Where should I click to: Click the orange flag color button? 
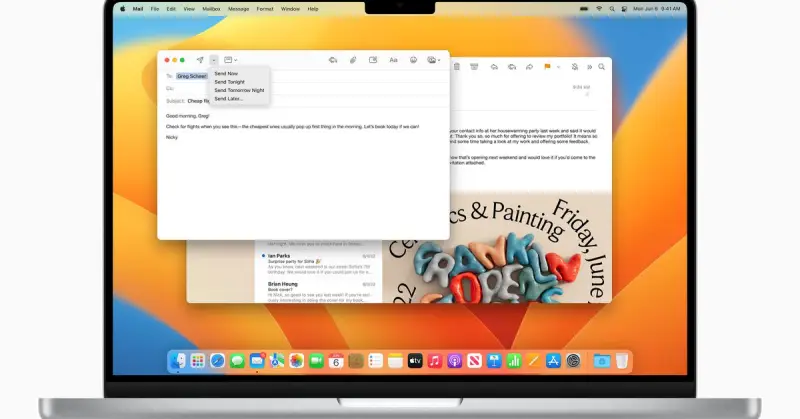pyautogui.click(x=546, y=67)
